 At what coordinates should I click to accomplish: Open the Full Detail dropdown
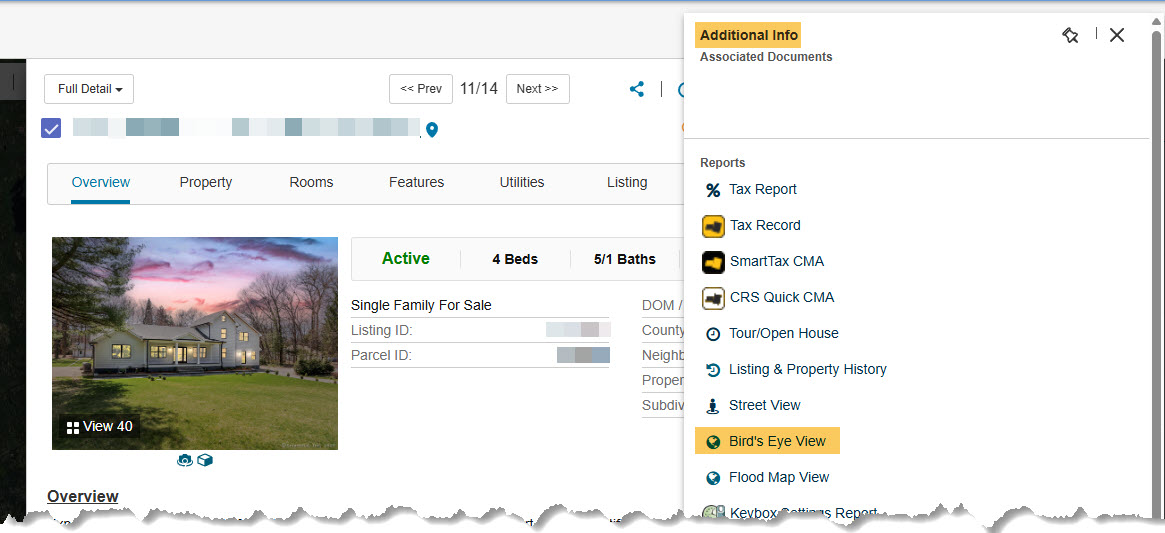89,89
